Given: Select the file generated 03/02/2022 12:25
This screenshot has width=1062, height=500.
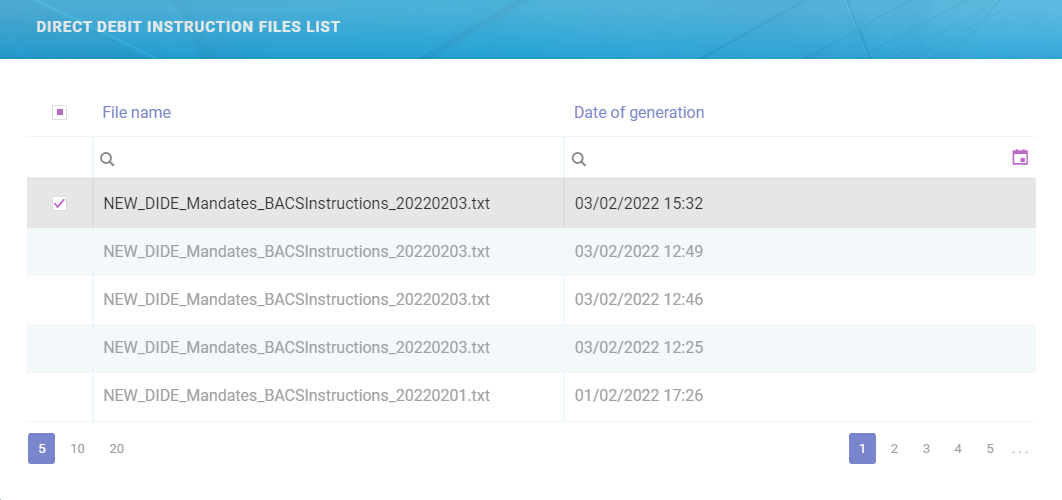Looking at the screenshot, I should tap(59, 348).
